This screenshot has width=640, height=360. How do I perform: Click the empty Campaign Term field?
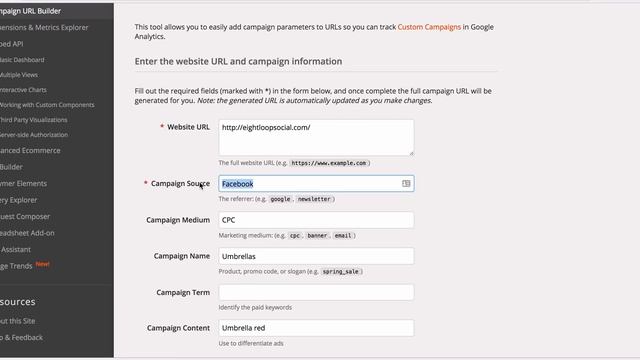[316, 292]
